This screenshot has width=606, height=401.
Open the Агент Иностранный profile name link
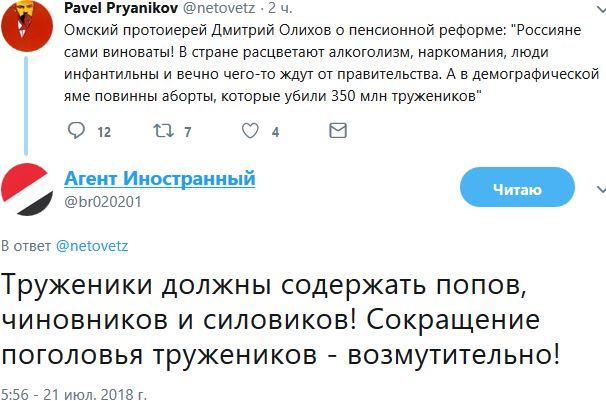(x=159, y=178)
